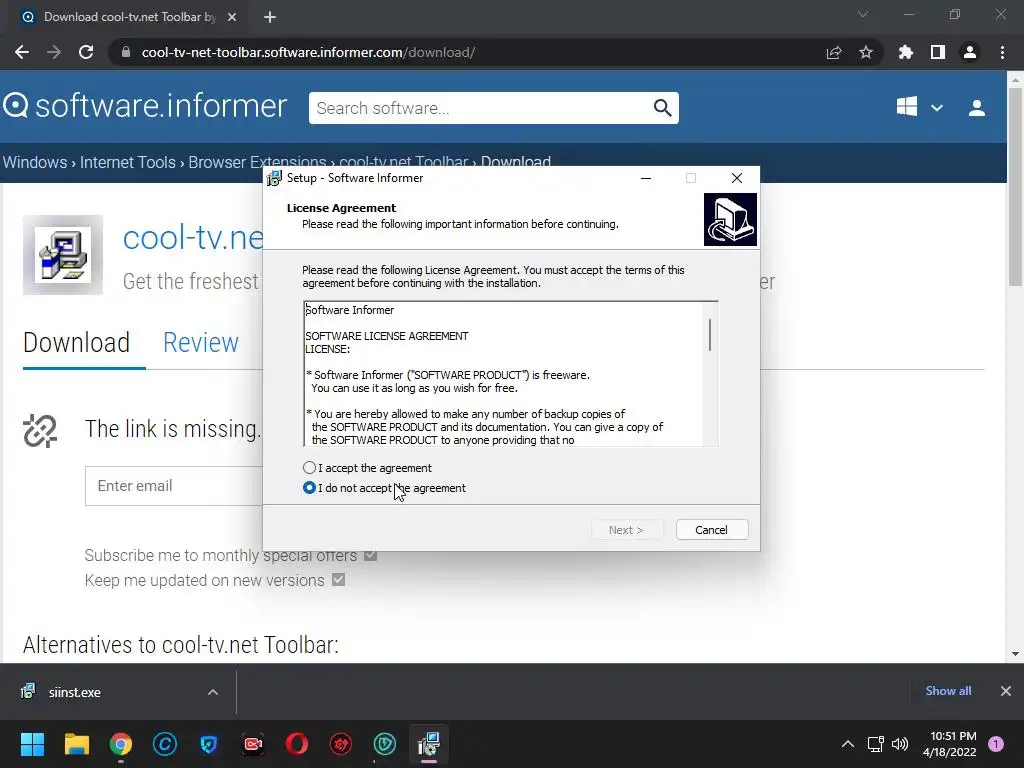Click the installer setup icon in taskbar
Viewport: 1024px width, 768px height.
(429, 744)
